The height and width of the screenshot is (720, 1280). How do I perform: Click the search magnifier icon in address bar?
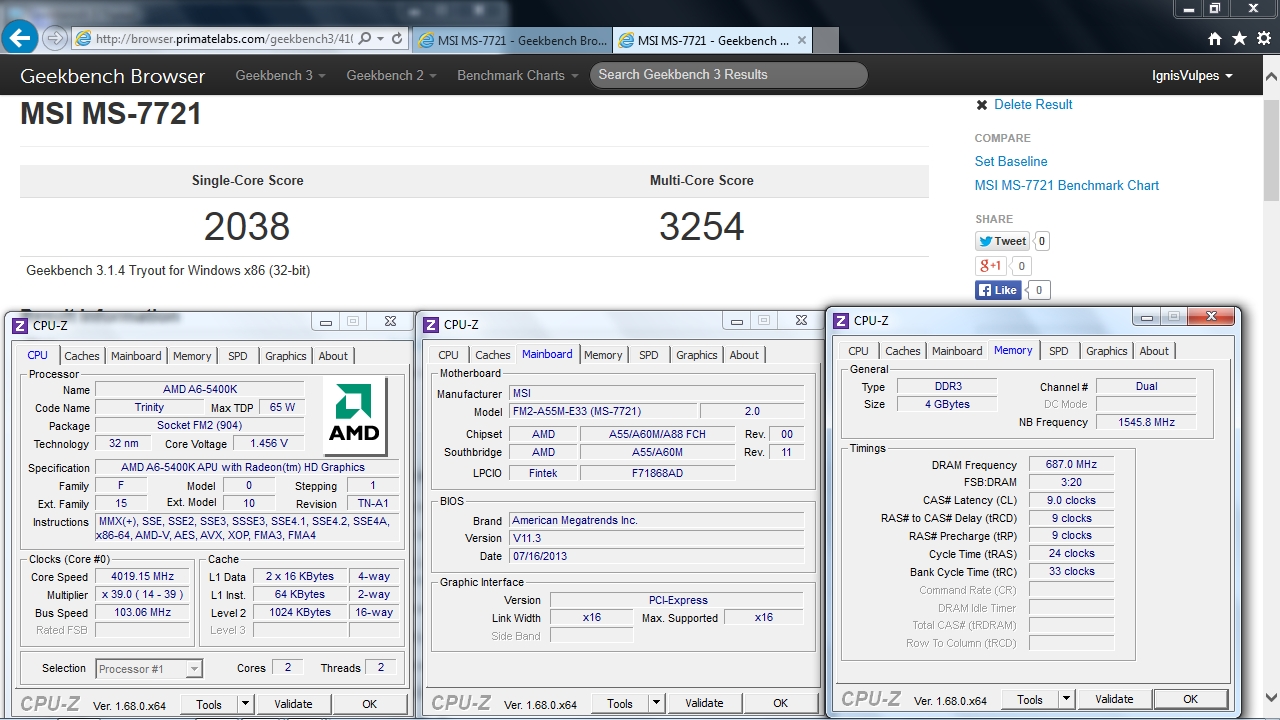click(x=365, y=39)
